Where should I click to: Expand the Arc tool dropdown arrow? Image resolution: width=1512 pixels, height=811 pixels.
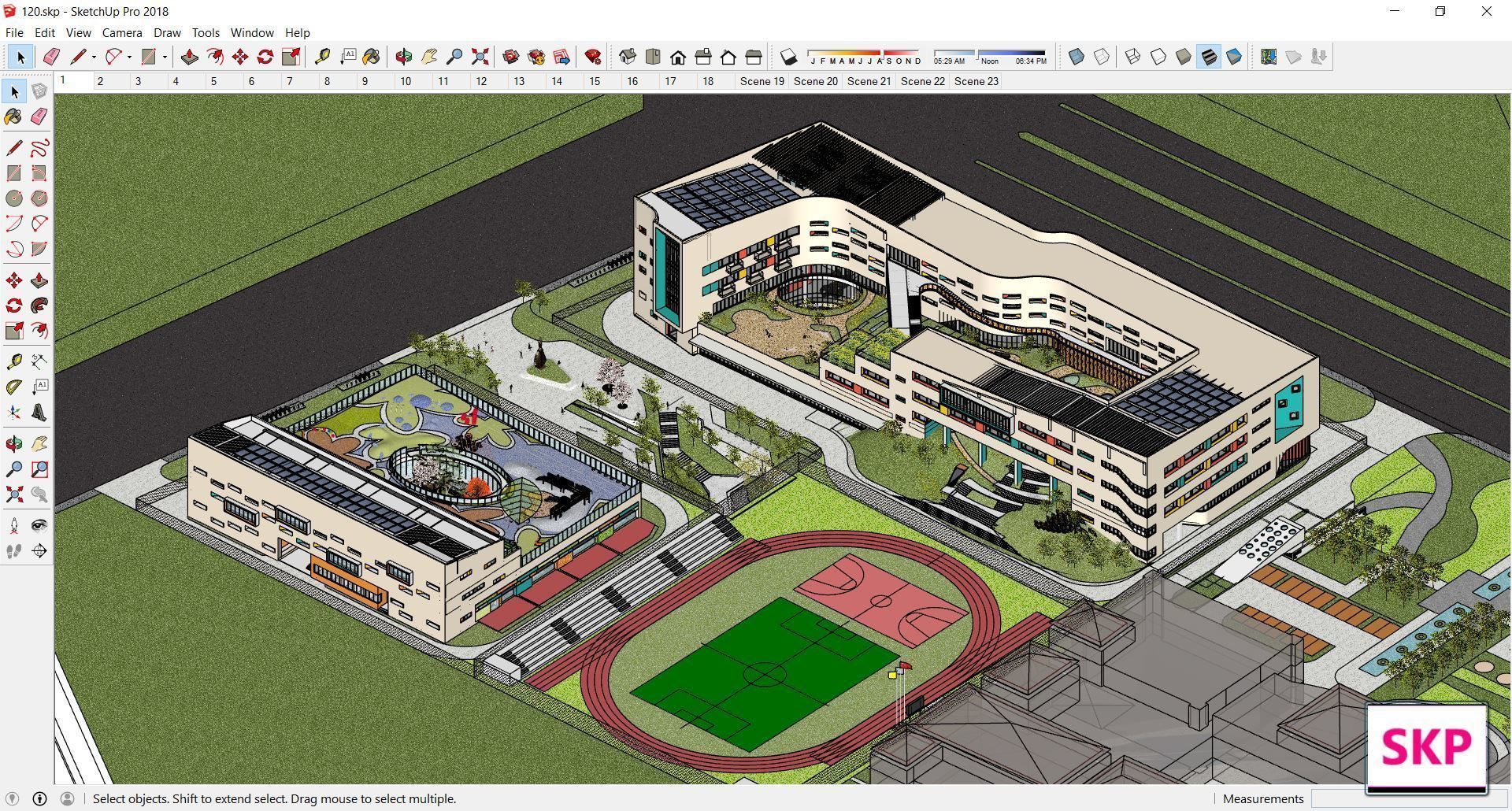(x=129, y=57)
